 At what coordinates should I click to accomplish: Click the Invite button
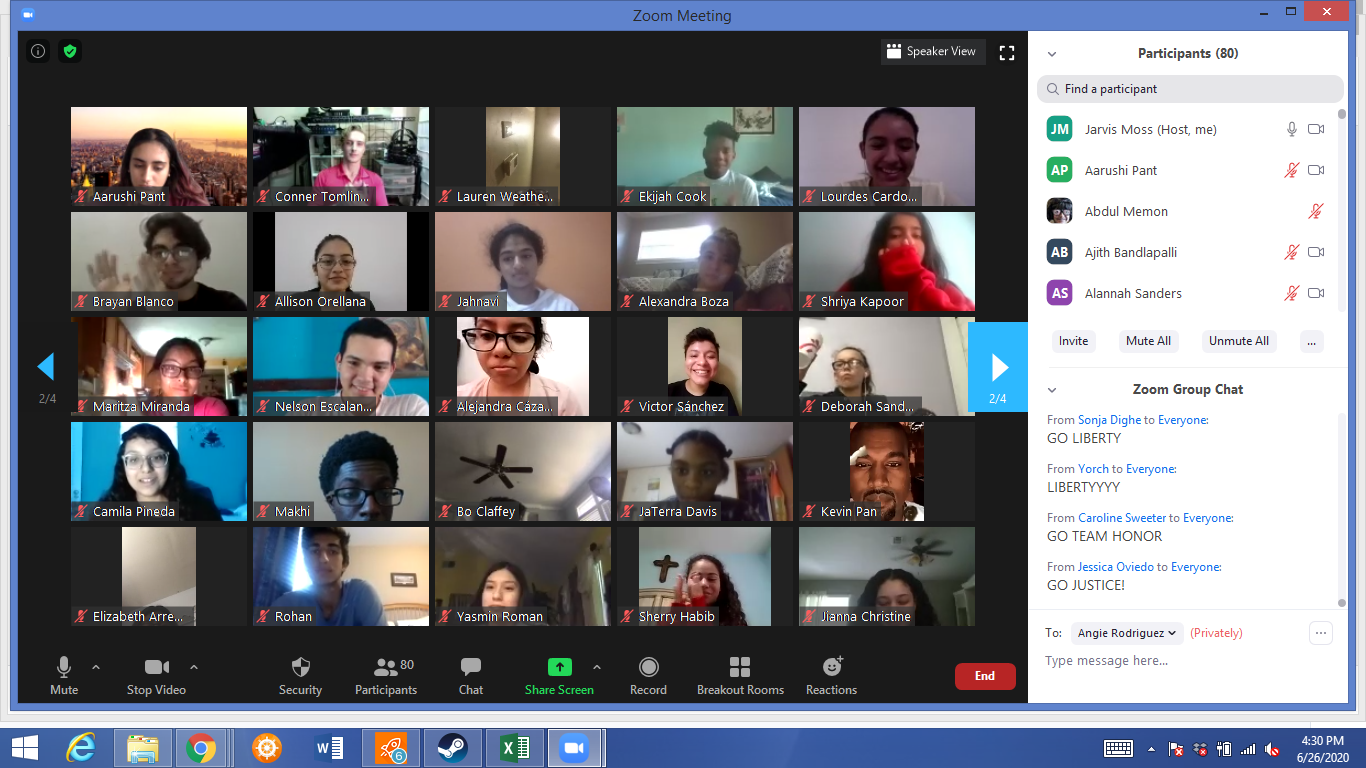coord(1073,341)
